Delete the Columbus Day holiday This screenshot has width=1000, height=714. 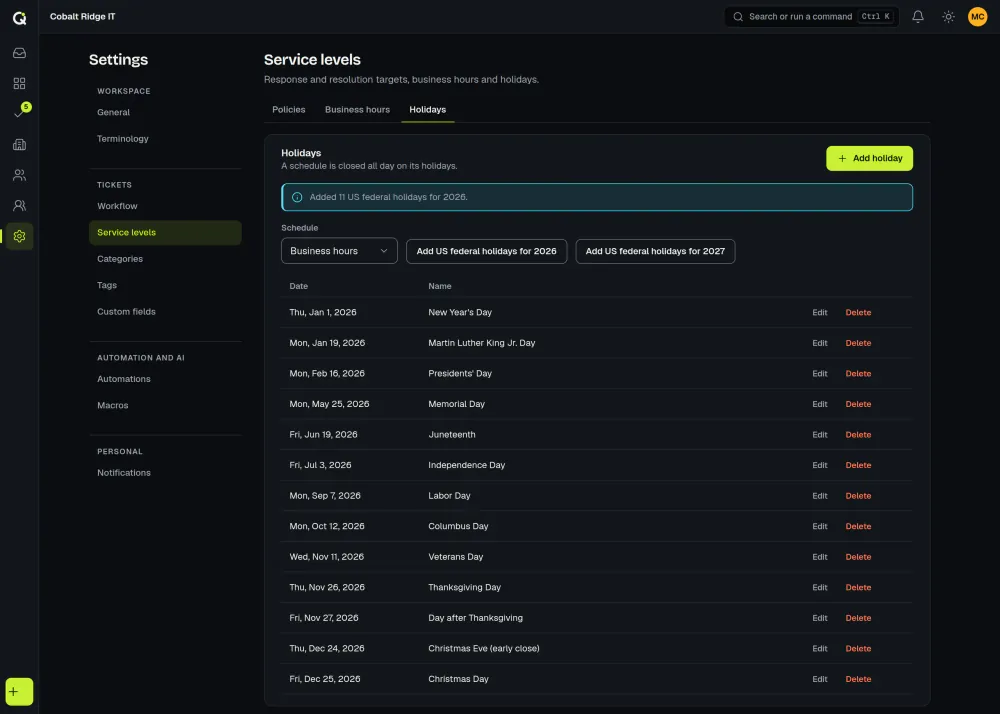click(x=858, y=527)
